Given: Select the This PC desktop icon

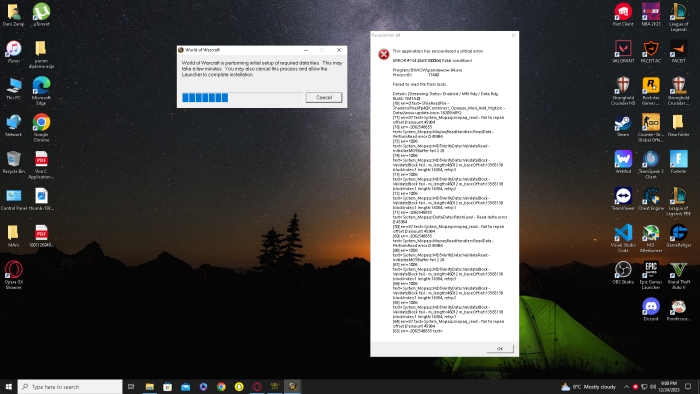Looking at the screenshot, I should pyautogui.click(x=13, y=88).
